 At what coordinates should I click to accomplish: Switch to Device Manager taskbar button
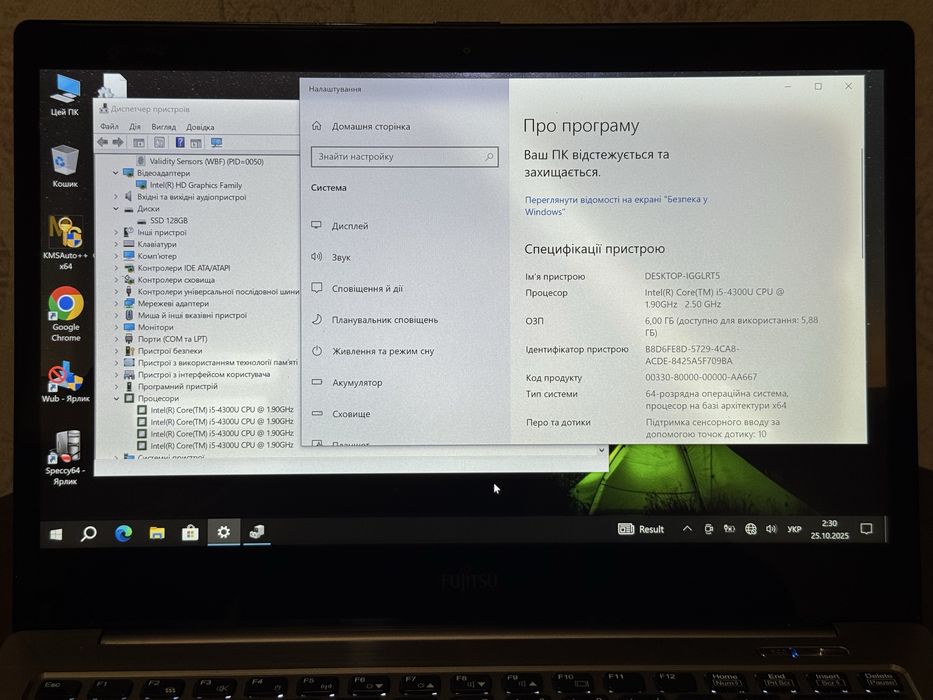click(257, 532)
